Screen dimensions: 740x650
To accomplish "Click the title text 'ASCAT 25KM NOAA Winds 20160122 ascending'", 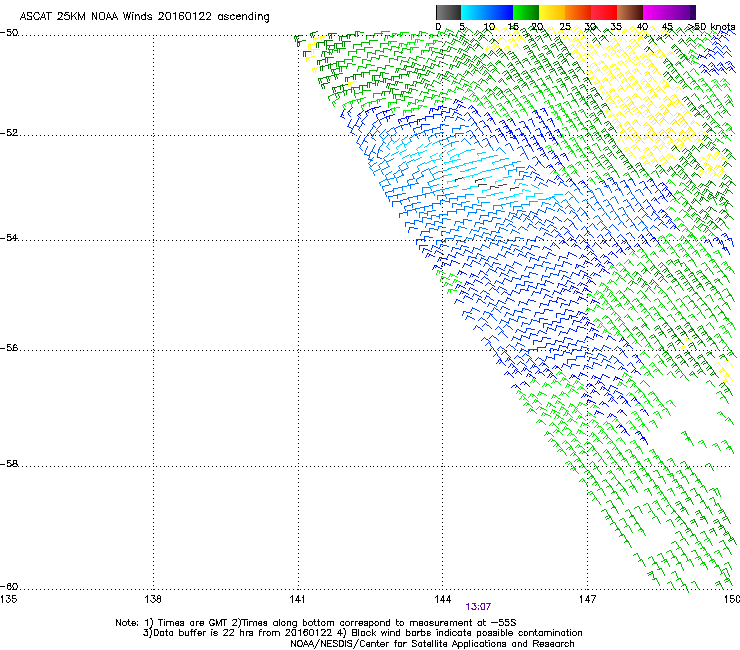I will 144,17.
